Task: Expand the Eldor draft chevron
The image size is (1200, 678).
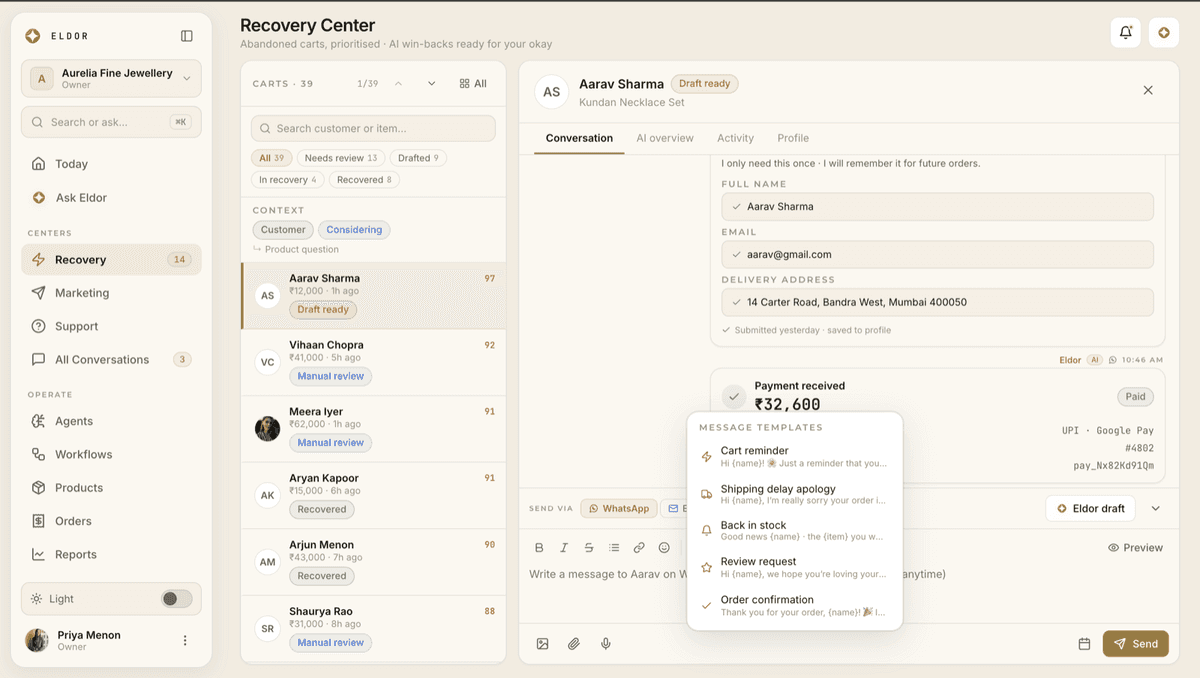Action: [x=1156, y=509]
